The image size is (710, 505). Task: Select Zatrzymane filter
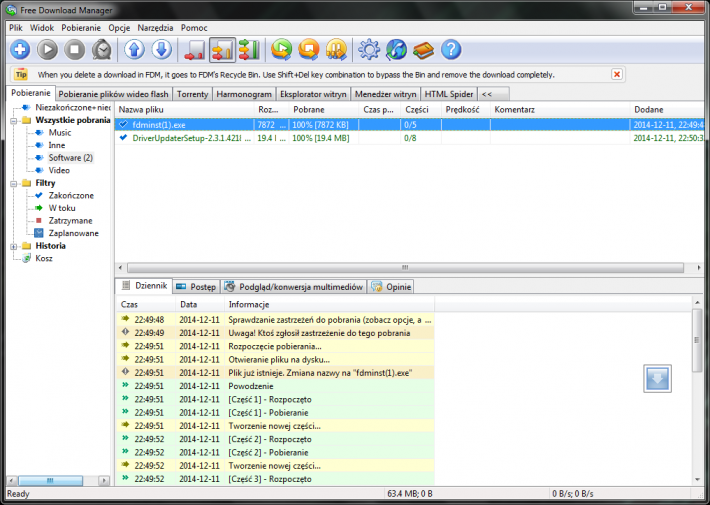point(70,221)
